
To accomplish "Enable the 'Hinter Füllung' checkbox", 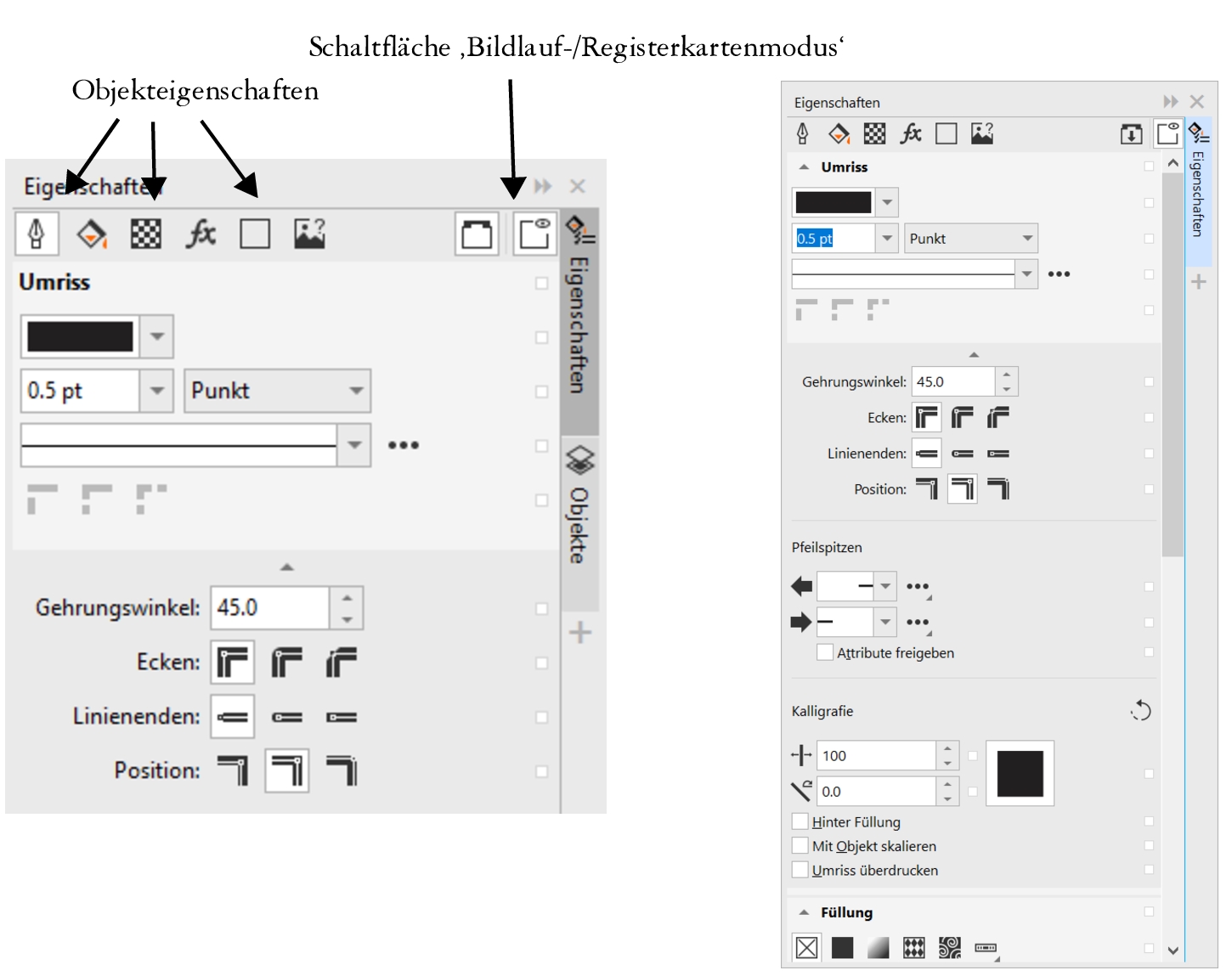I will [800, 821].
